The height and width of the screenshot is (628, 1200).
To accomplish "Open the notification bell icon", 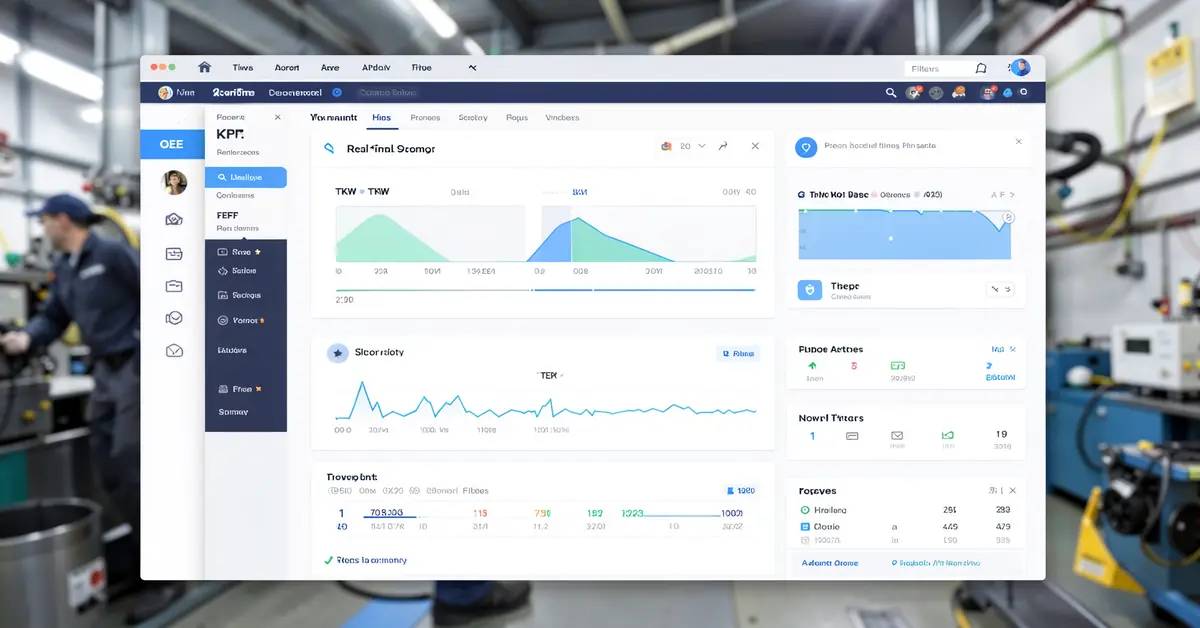I will (981, 68).
